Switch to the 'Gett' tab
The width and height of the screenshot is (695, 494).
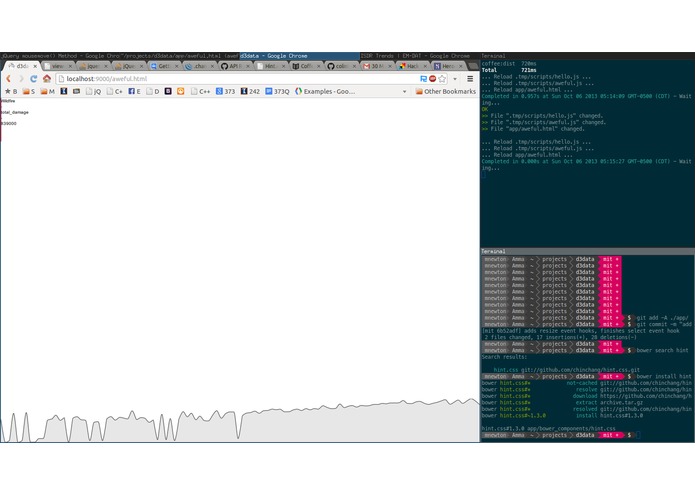point(164,66)
